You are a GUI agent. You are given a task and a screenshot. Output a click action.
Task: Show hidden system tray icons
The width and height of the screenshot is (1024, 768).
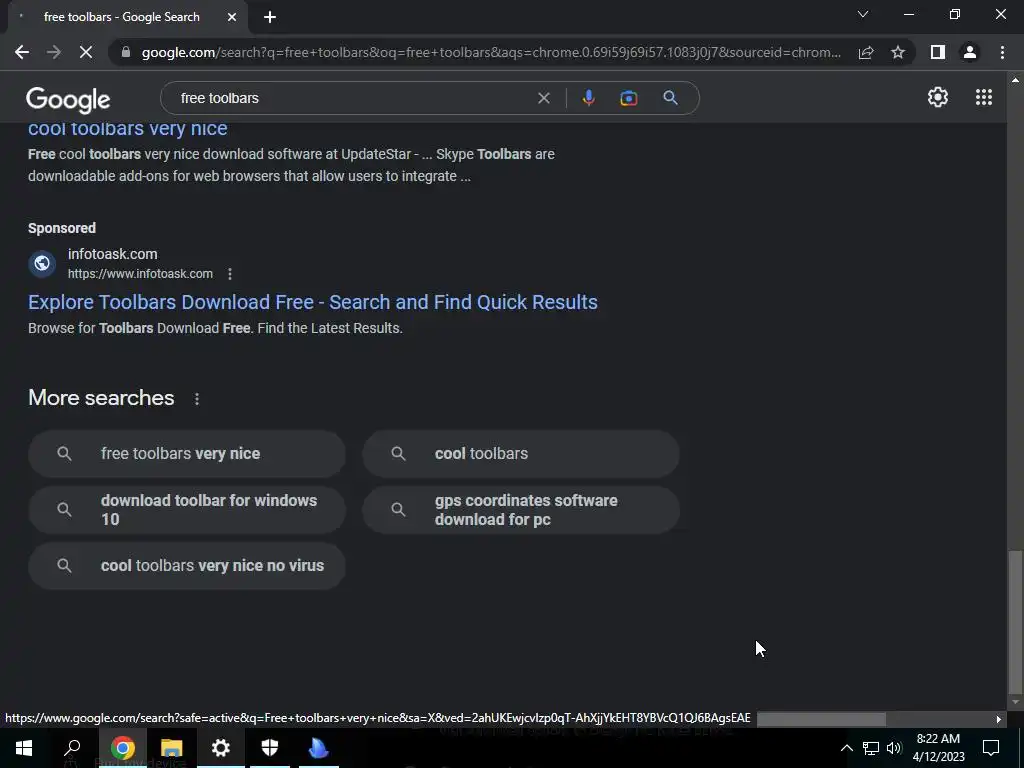pos(846,748)
